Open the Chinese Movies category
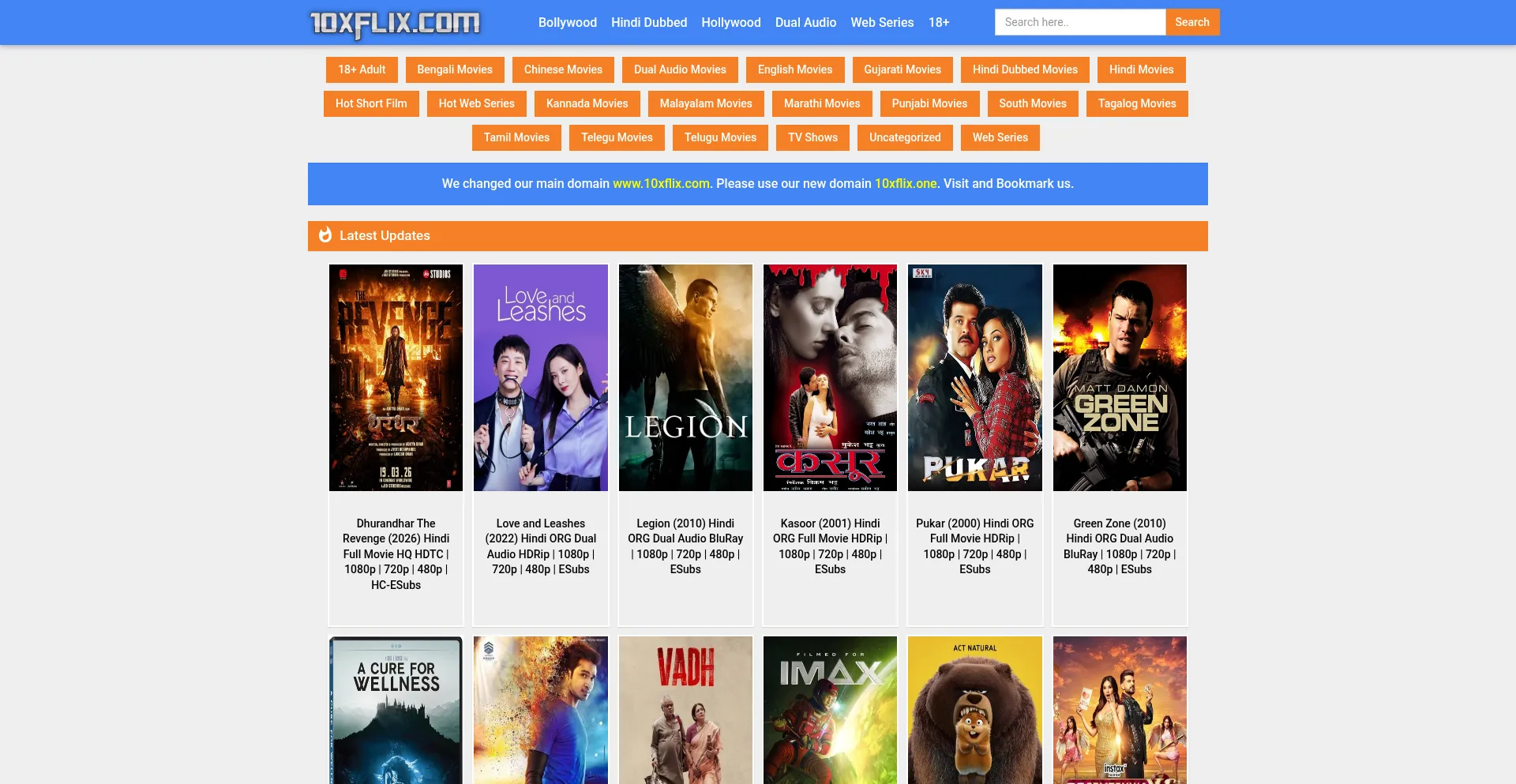1516x784 pixels. (563, 69)
